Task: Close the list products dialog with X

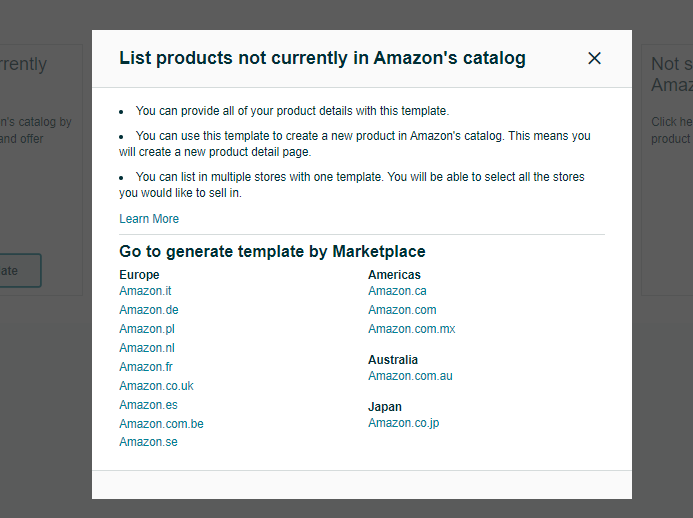Action: (594, 58)
